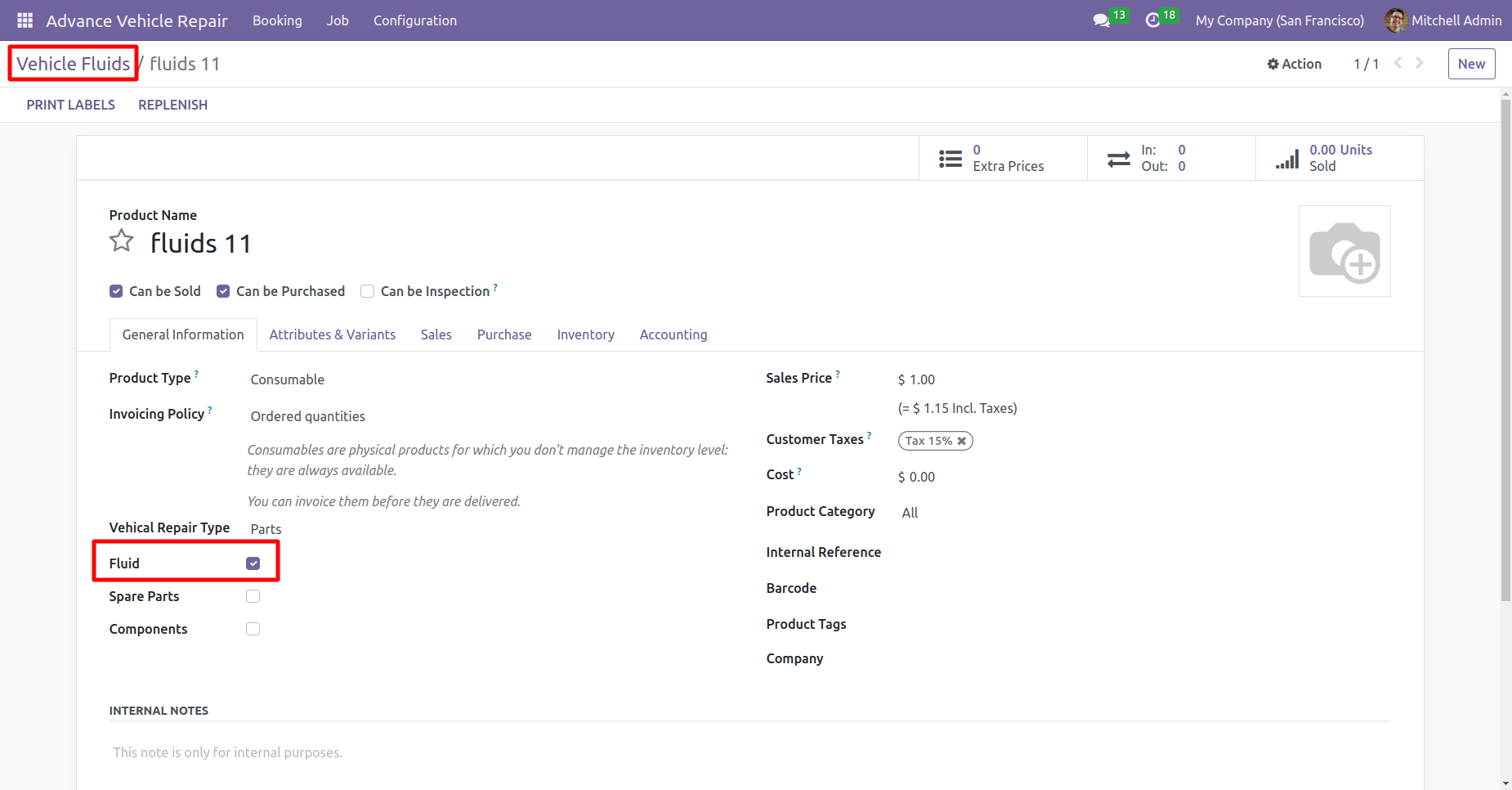Switch company My Company (San Francisco)

(x=1280, y=20)
